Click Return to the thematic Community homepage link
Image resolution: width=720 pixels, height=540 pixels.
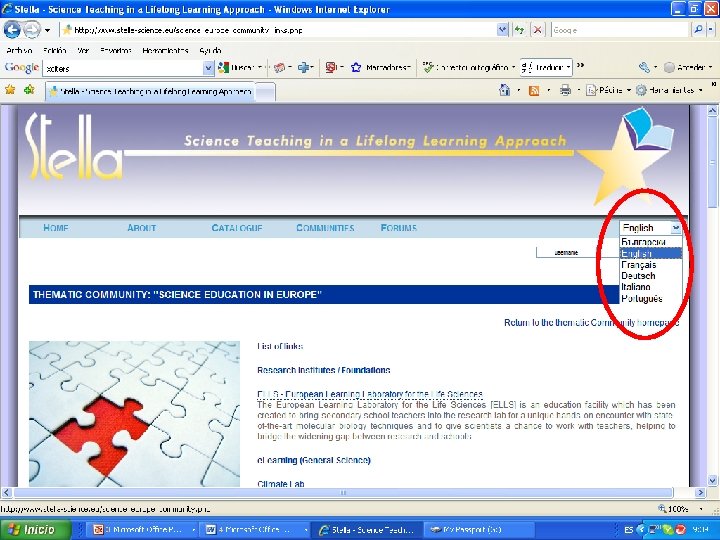click(x=591, y=323)
